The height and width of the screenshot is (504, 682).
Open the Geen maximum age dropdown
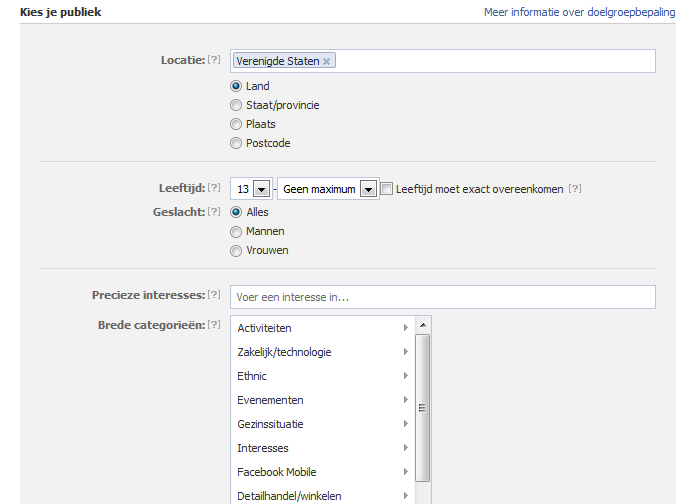point(367,189)
